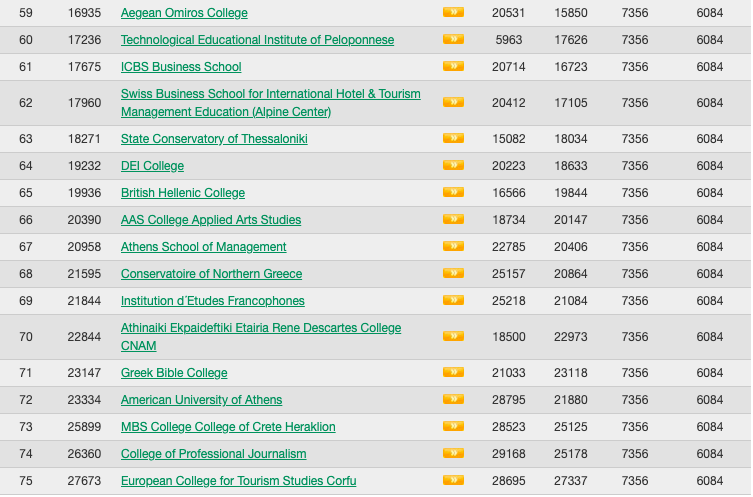The image size is (753, 497).
Task: Select value 29168 in Professional Journalism row
Action: 509,454
